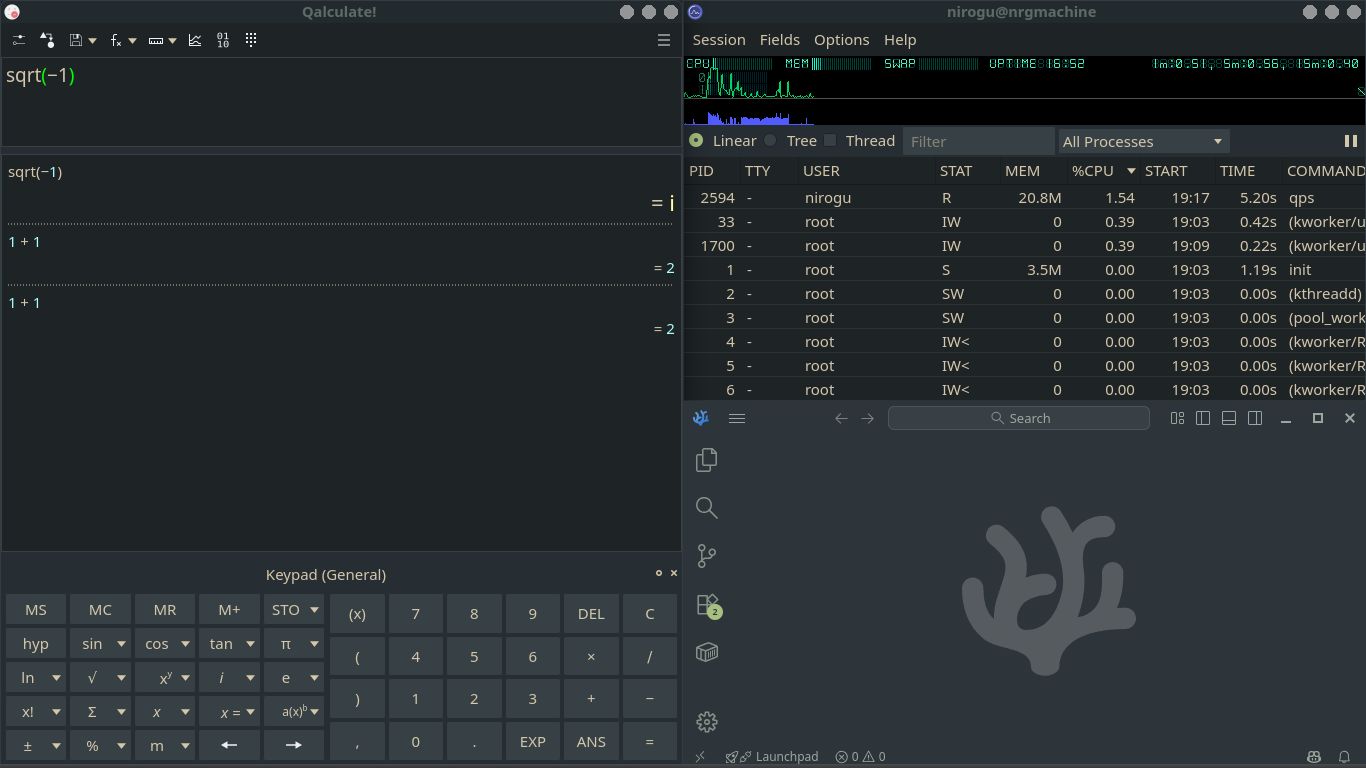1366x768 pixels.
Task: Select the number bases (01 10) icon in Qalculate
Action: (x=222, y=39)
